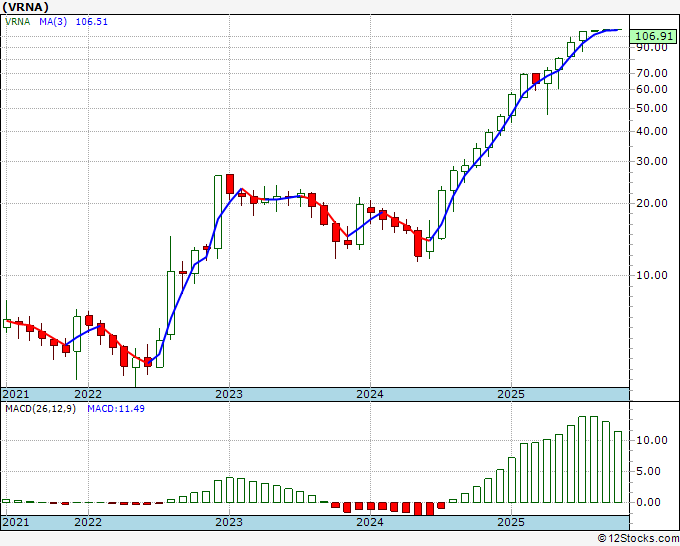This screenshot has height=546, width=680.
Task: Click the 0.00 label on the MACD axis
Action: click(x=650, y=502)
